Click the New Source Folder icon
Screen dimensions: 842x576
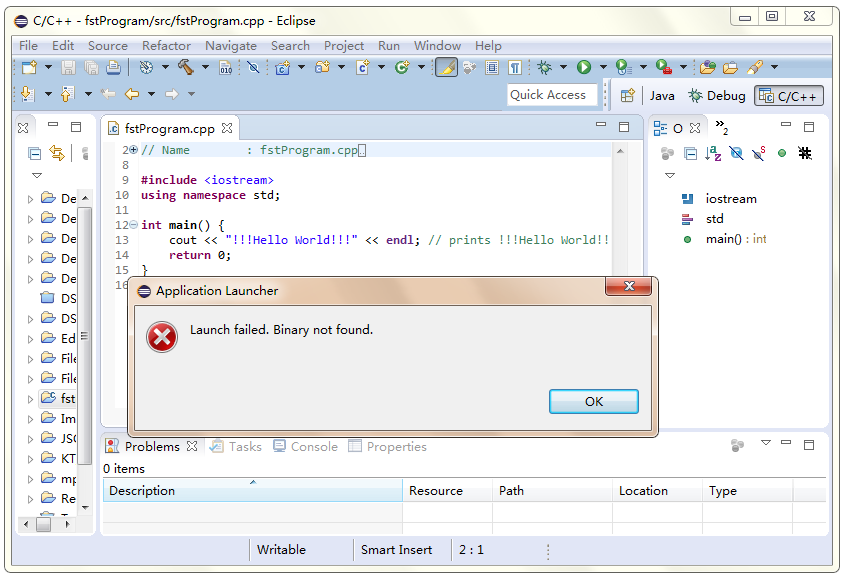[x=322, y=67]
